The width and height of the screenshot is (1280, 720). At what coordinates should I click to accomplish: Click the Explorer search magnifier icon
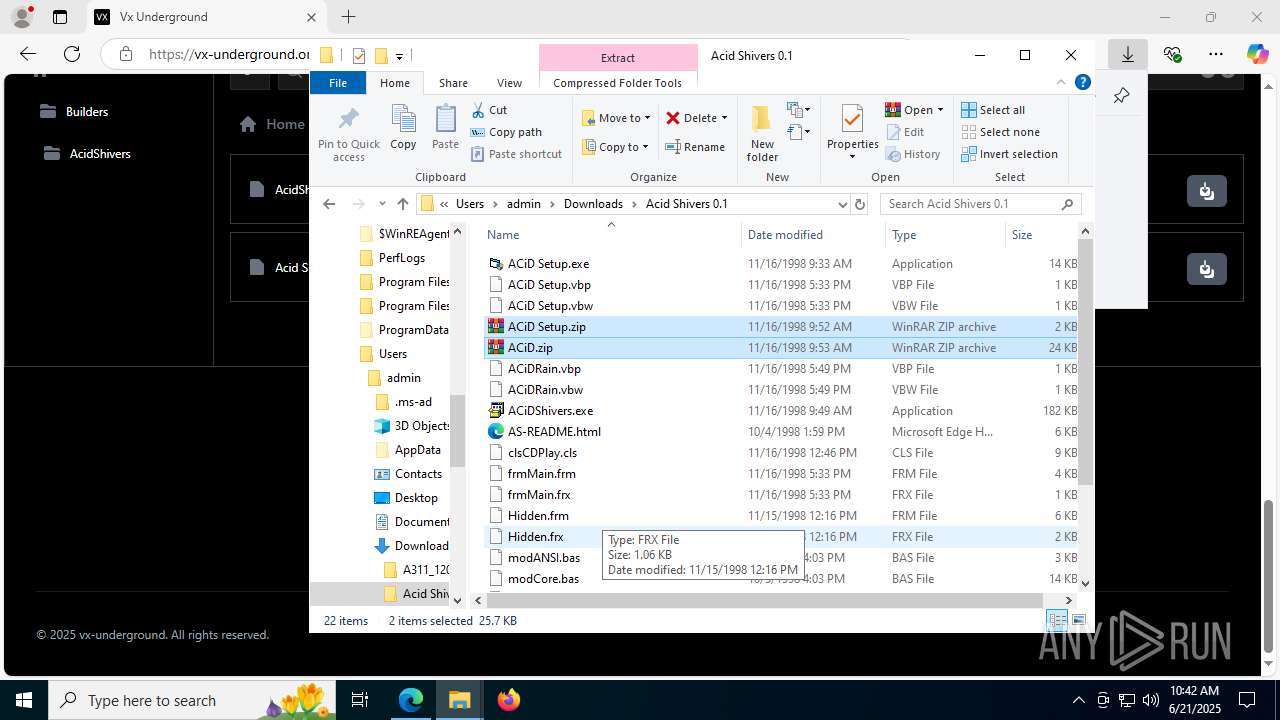coord(1067,204)
